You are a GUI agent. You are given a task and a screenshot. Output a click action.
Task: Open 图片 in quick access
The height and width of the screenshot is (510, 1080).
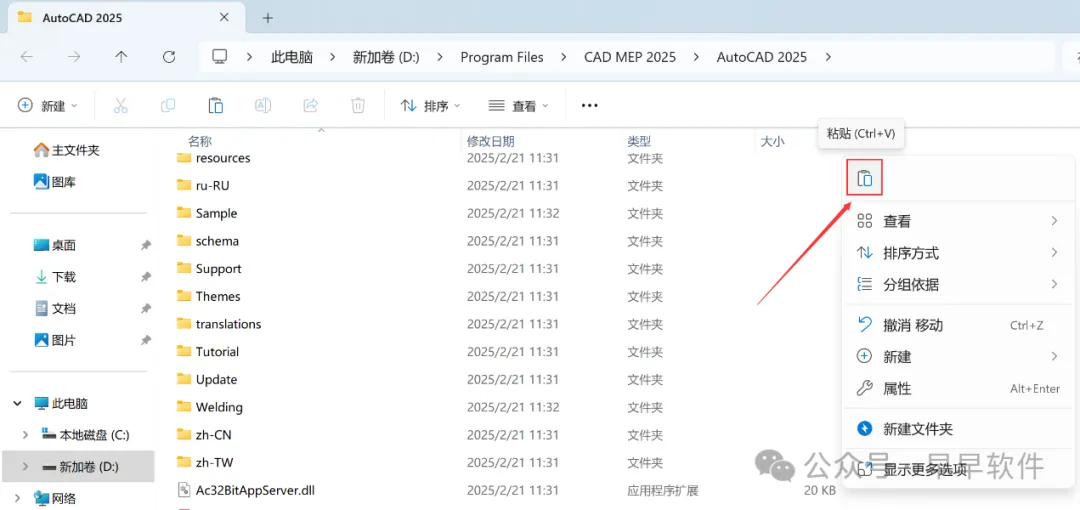pos(55,340)
